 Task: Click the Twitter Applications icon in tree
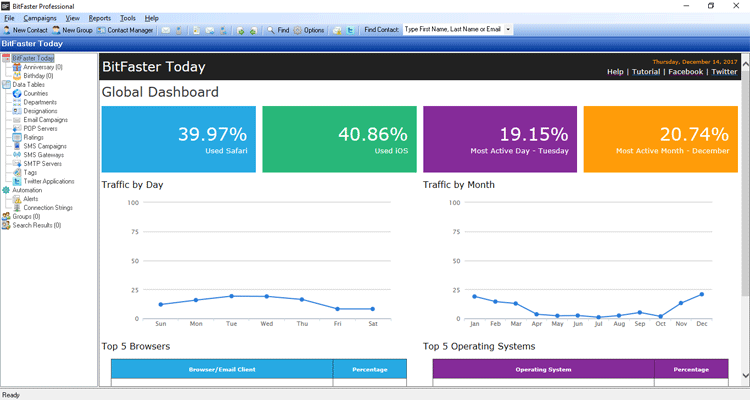tap(17, 181)
